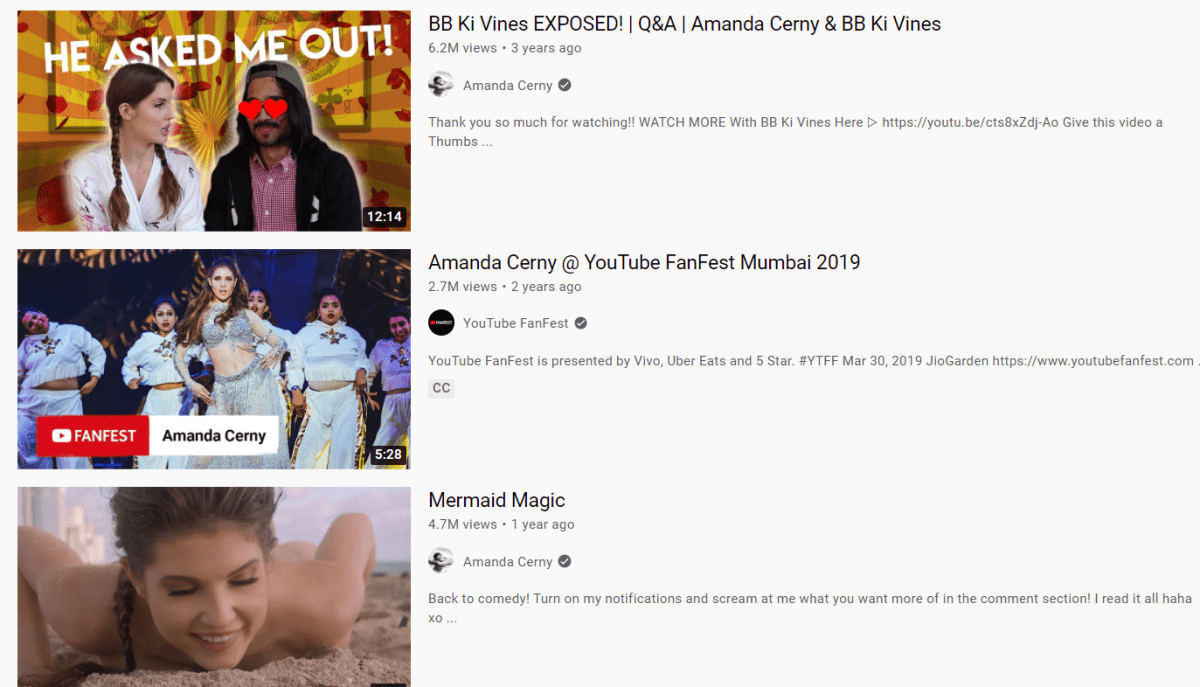1200x687 pixels.
Task: Click verified badge beside first Amanda Cerny name
Action: click(565, 86)
